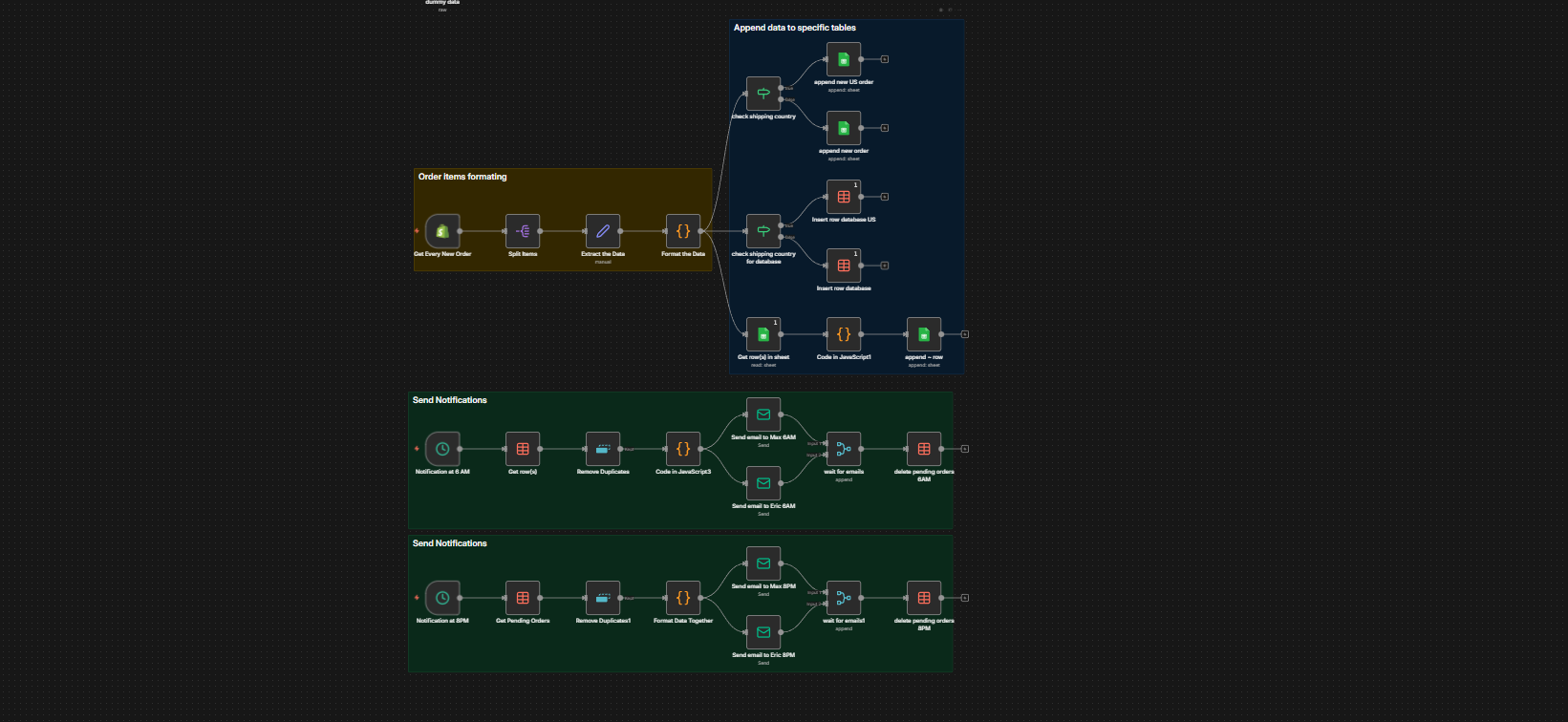Select the Remove Duplicates1 node
Viewport: 1568px width, 722px height.
pos(603,598)
